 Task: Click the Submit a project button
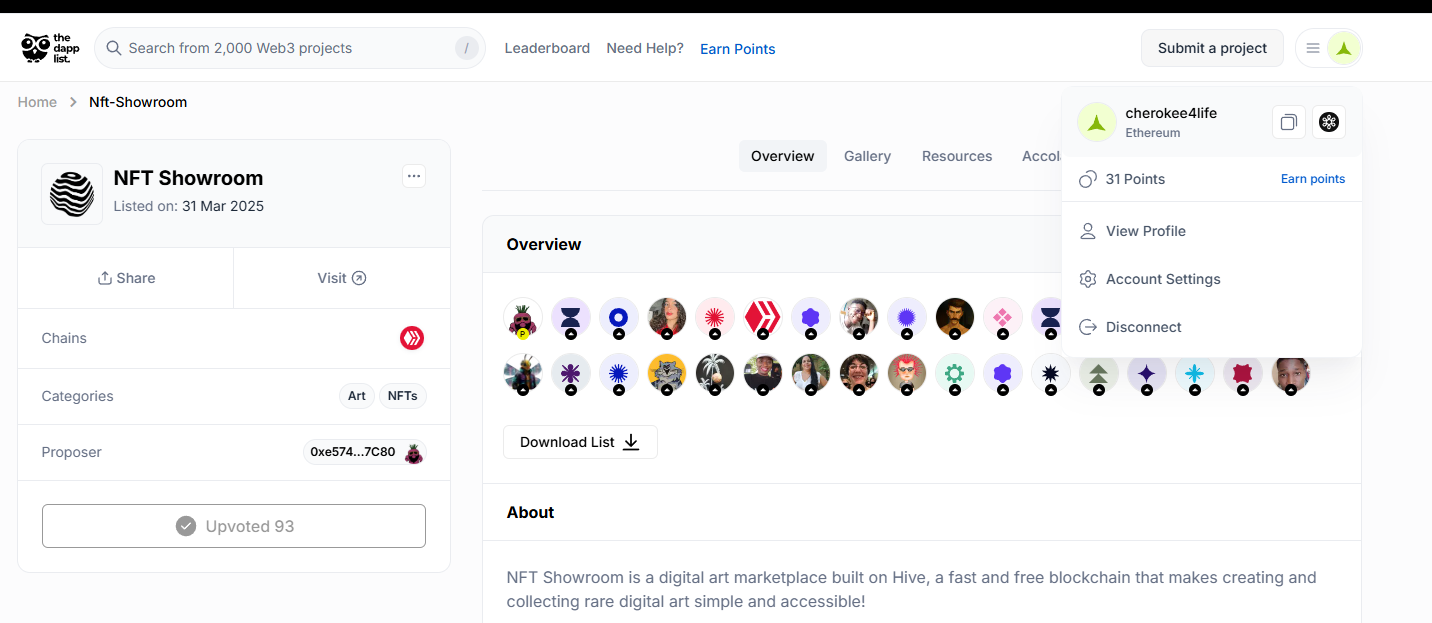tap(1212, 48)
